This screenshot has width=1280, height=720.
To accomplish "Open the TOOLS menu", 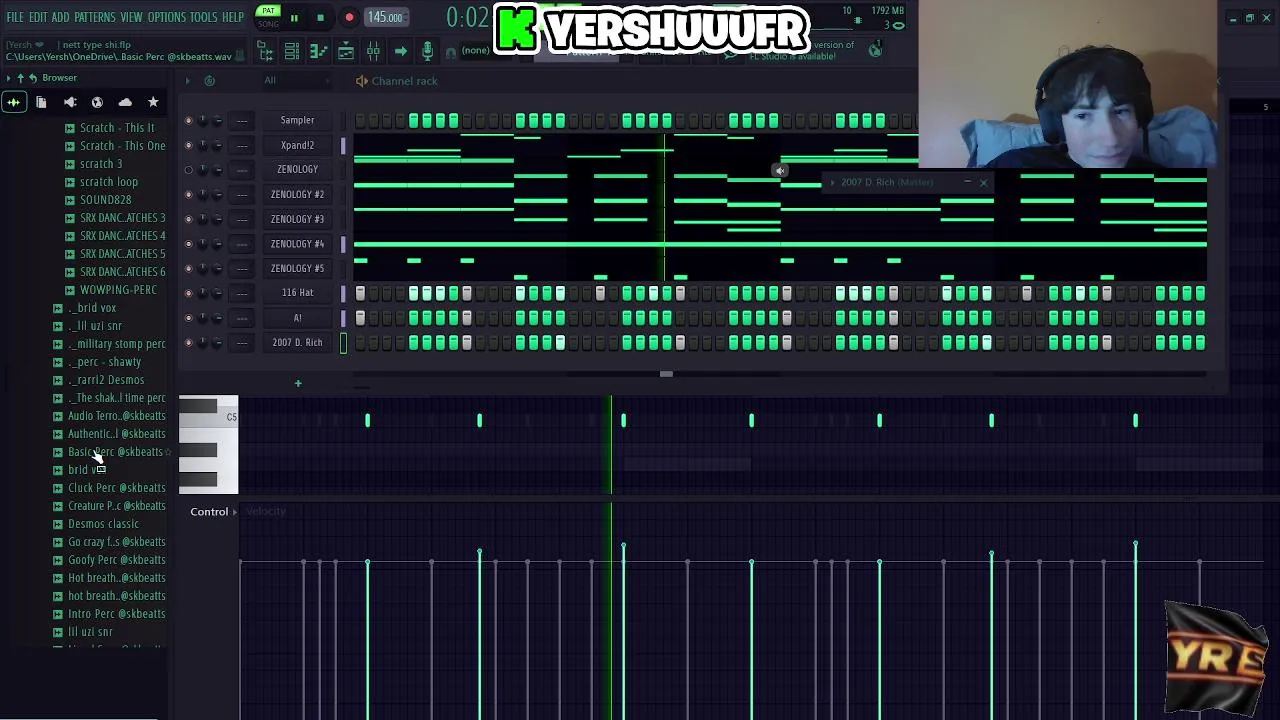I will coord(204,18).
